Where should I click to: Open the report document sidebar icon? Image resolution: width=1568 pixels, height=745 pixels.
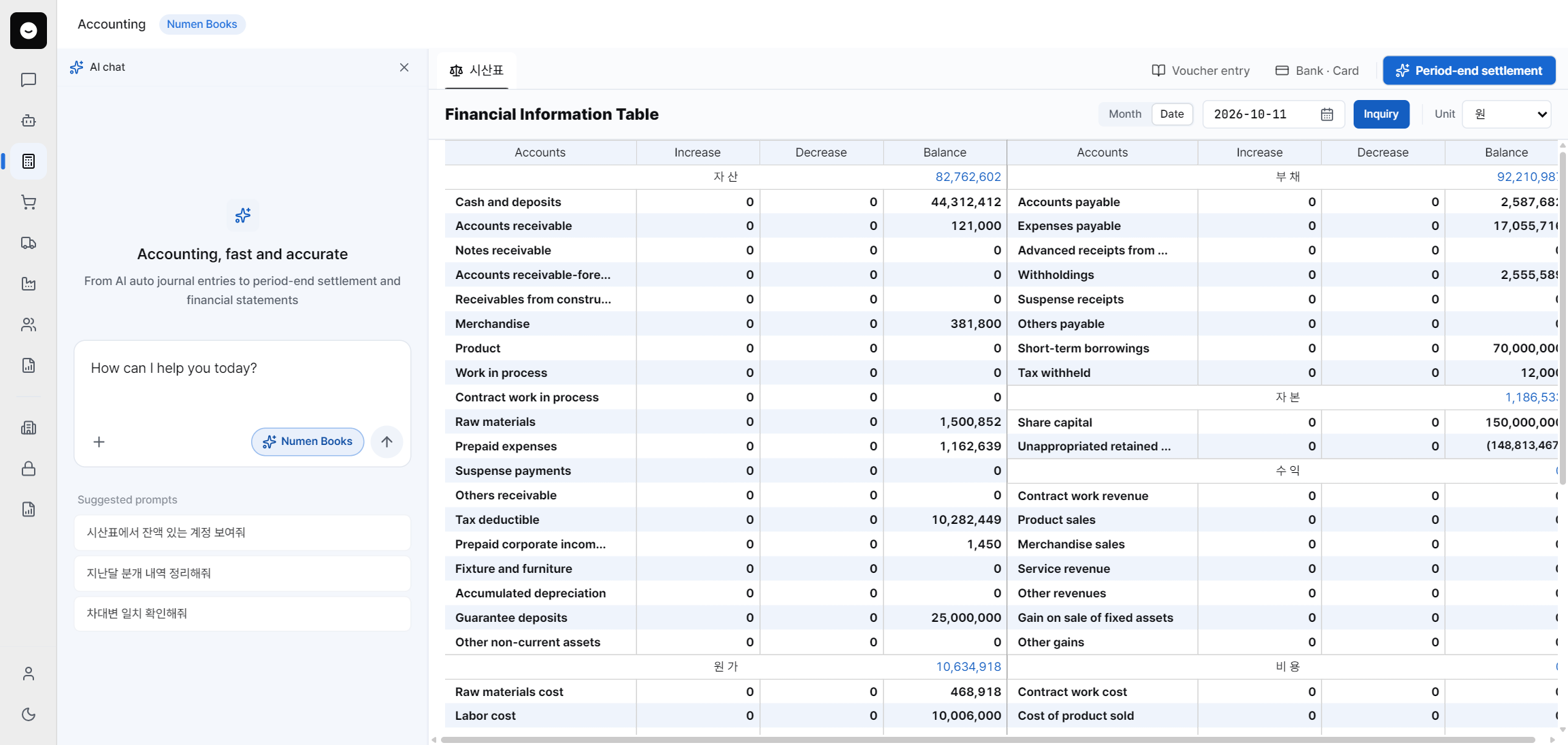pos(28,365)
